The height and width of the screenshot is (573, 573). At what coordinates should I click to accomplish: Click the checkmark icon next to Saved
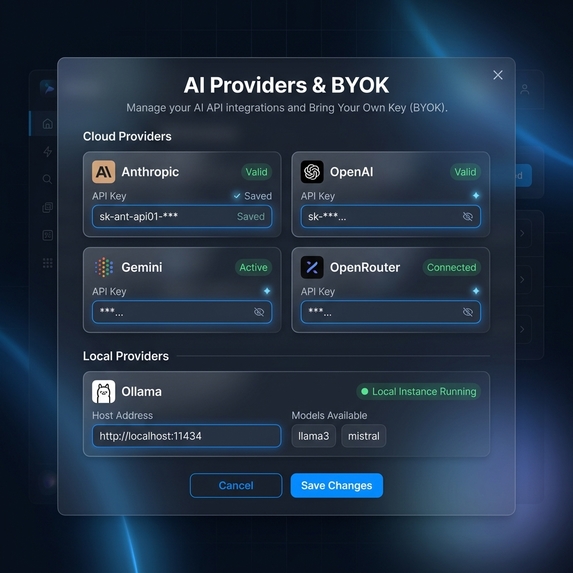(x=237, y=196)
